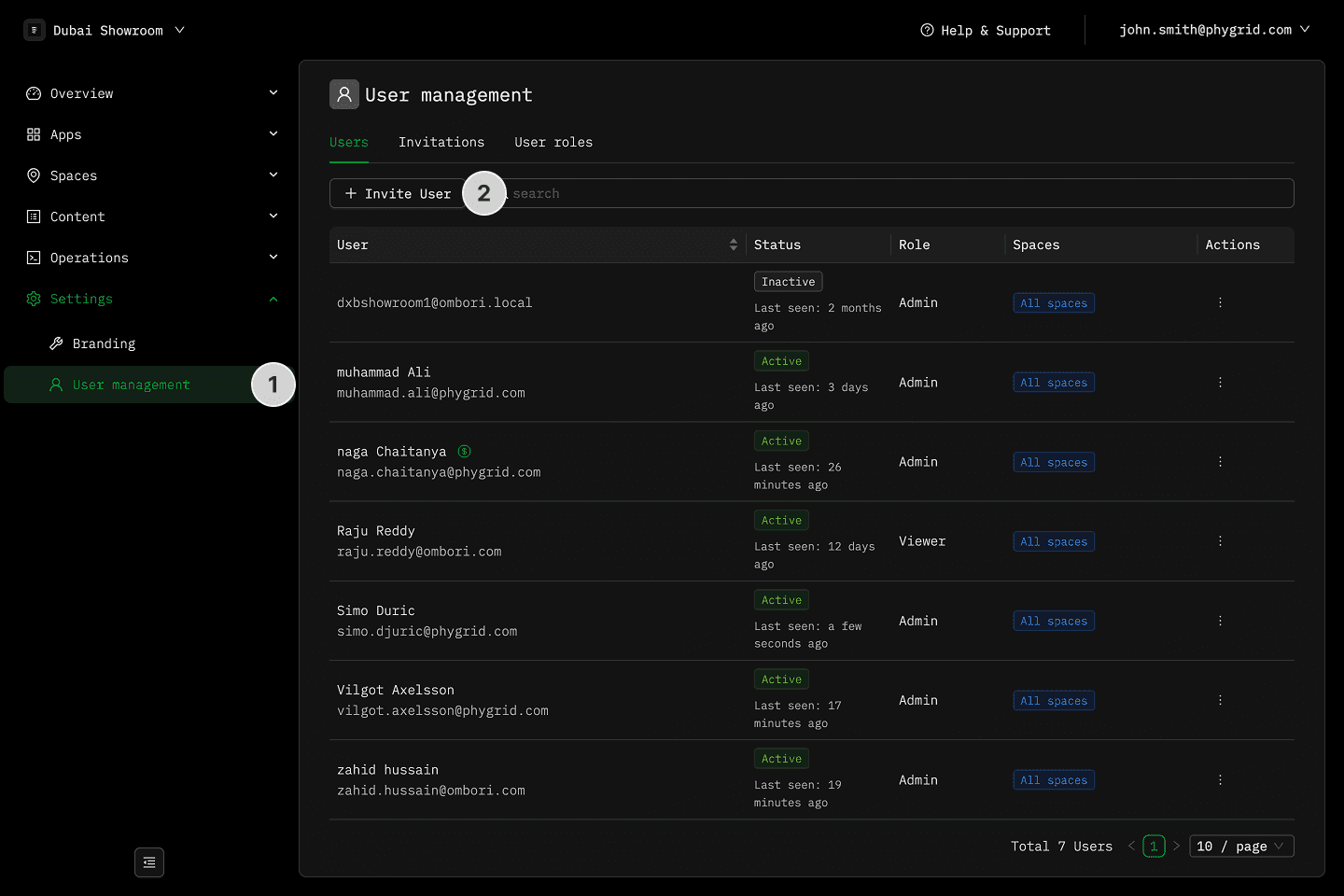Open actions menu for naga Chaitanya
1344x896 pixels.
tap(1220, 462)
